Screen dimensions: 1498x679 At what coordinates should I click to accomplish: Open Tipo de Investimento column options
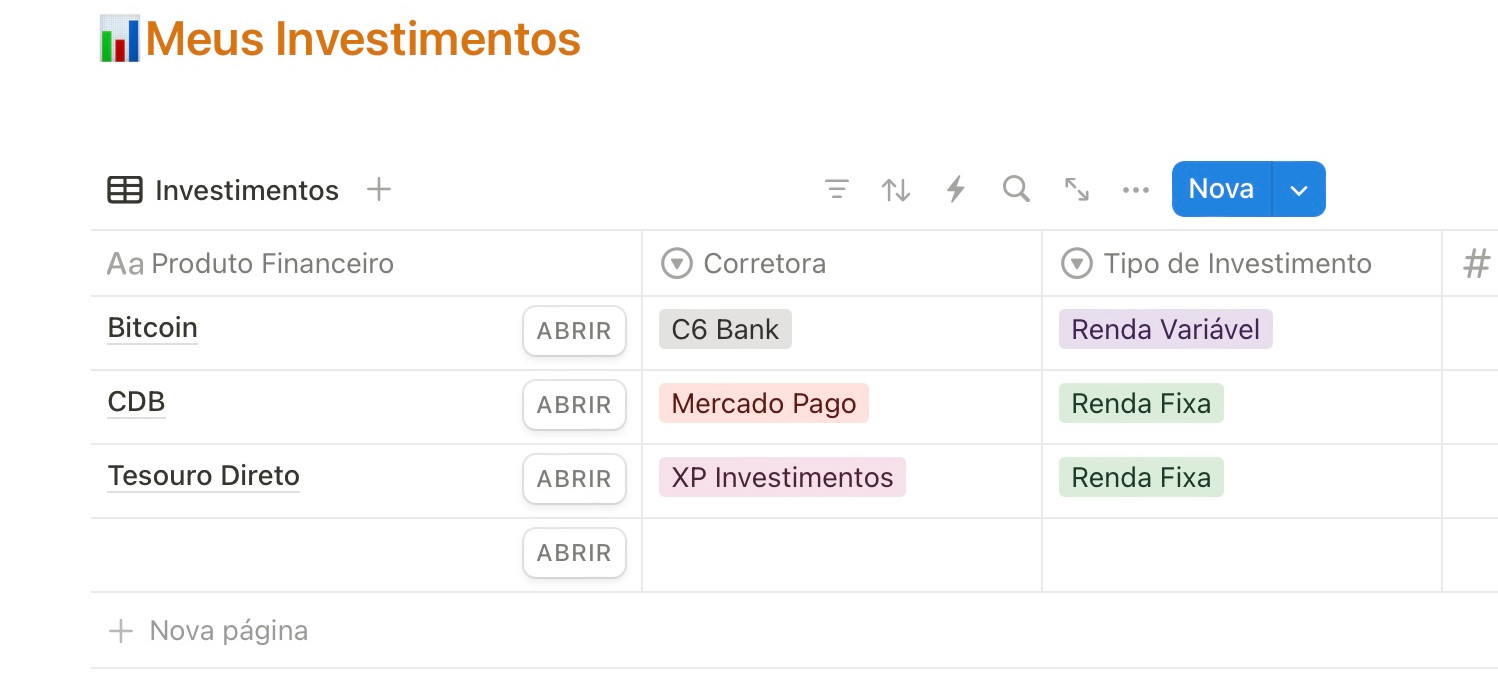(1236, 264)
